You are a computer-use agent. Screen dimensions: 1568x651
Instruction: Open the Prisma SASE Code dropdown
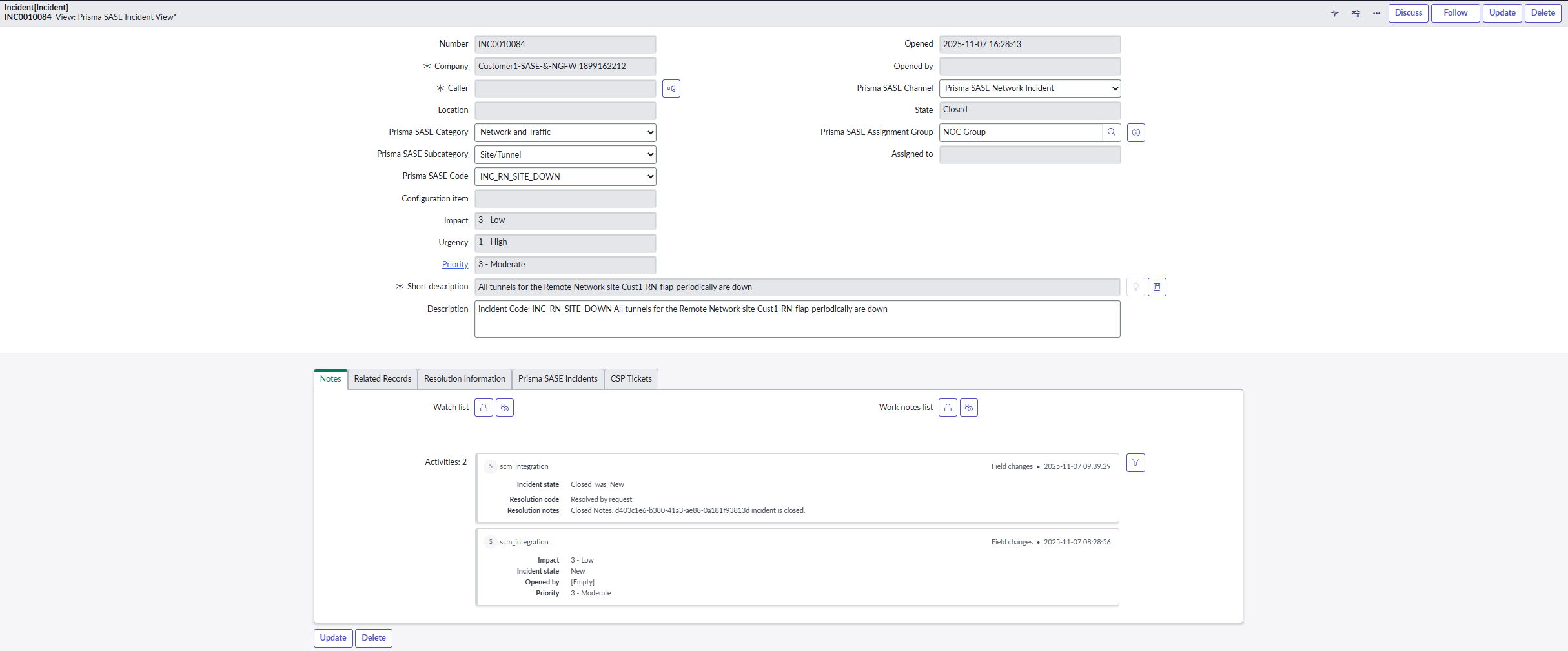coord(565,176)
